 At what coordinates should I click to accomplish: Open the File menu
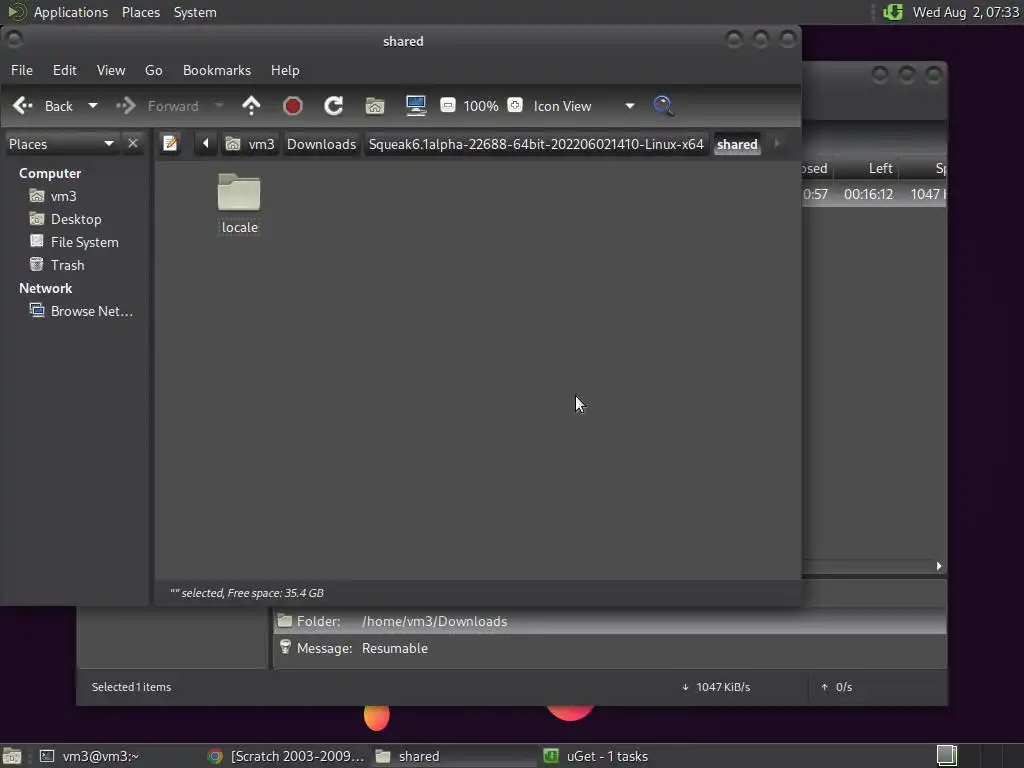pos(22,70)
